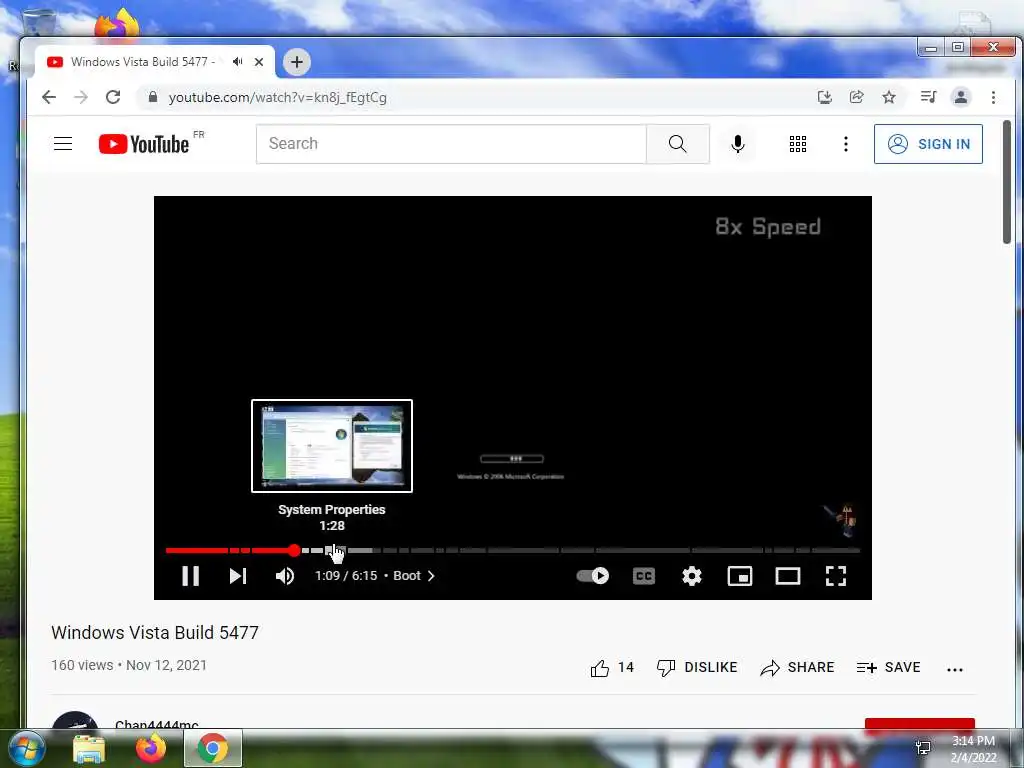This screenshot has width=1024, height=768.
Task: Toggle the autoplay switch in player
Action: click(x=592, y=575)
